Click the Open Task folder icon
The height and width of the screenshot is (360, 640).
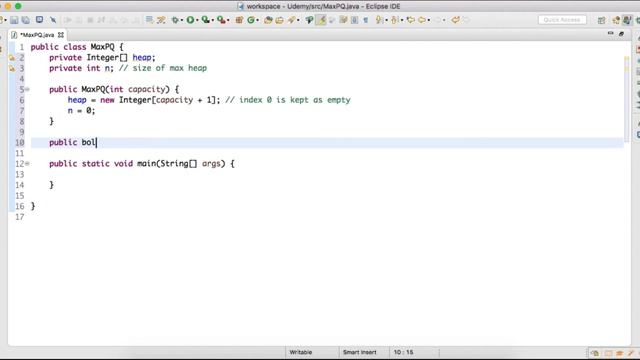pyautogui.click(x=280, y=20)
